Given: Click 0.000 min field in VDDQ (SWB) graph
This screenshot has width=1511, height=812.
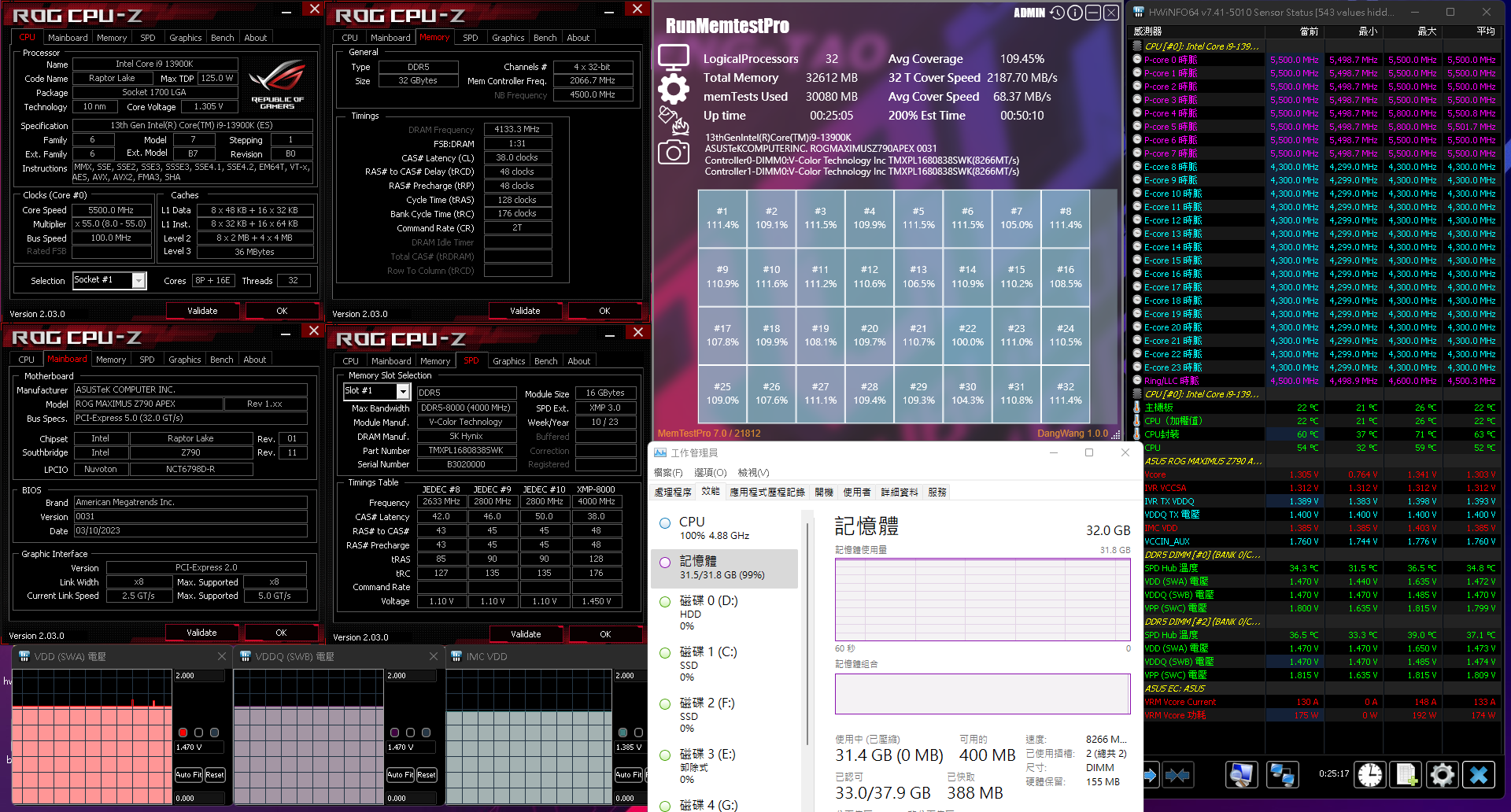Looking at the screenshot, I should click(x=412, y=798).
